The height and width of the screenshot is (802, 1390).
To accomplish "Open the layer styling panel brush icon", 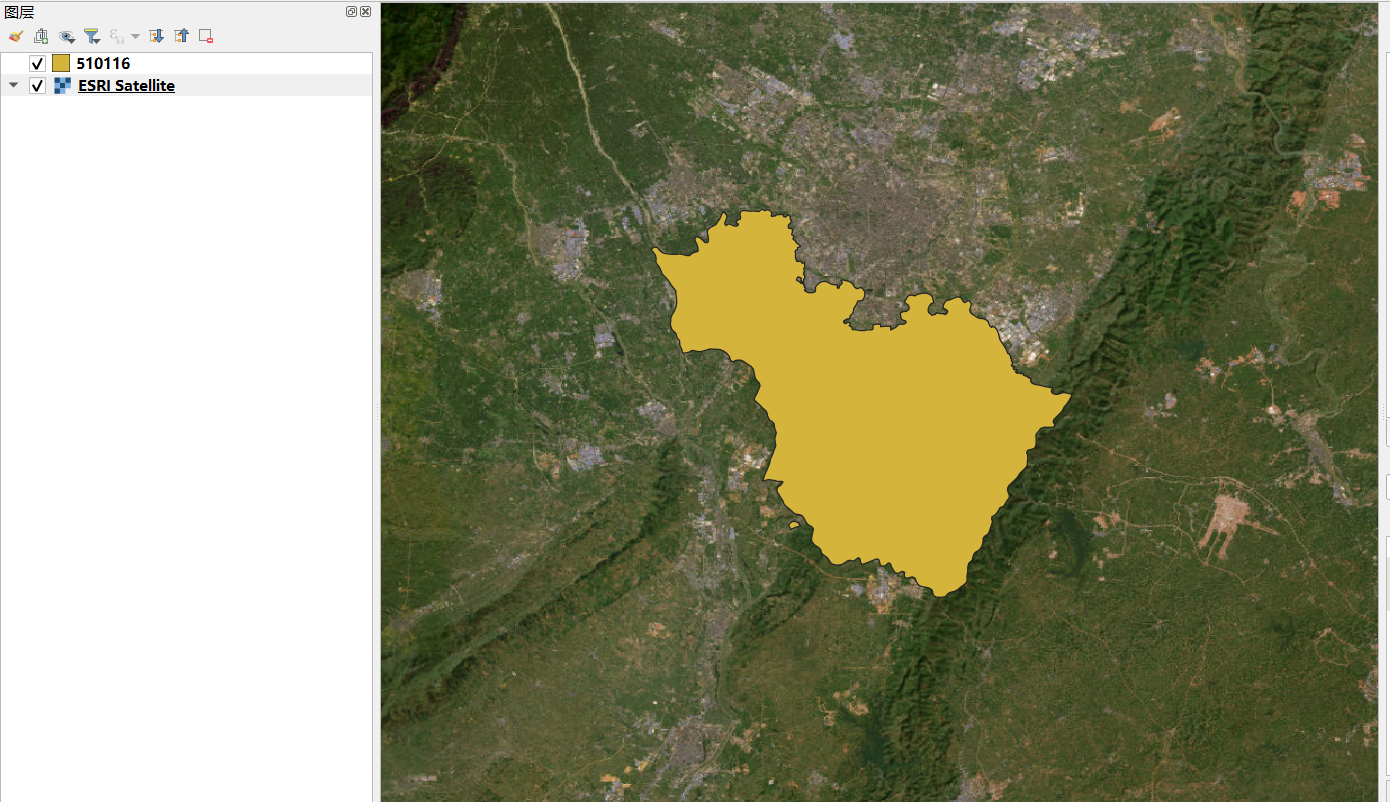I will [16, 36].
